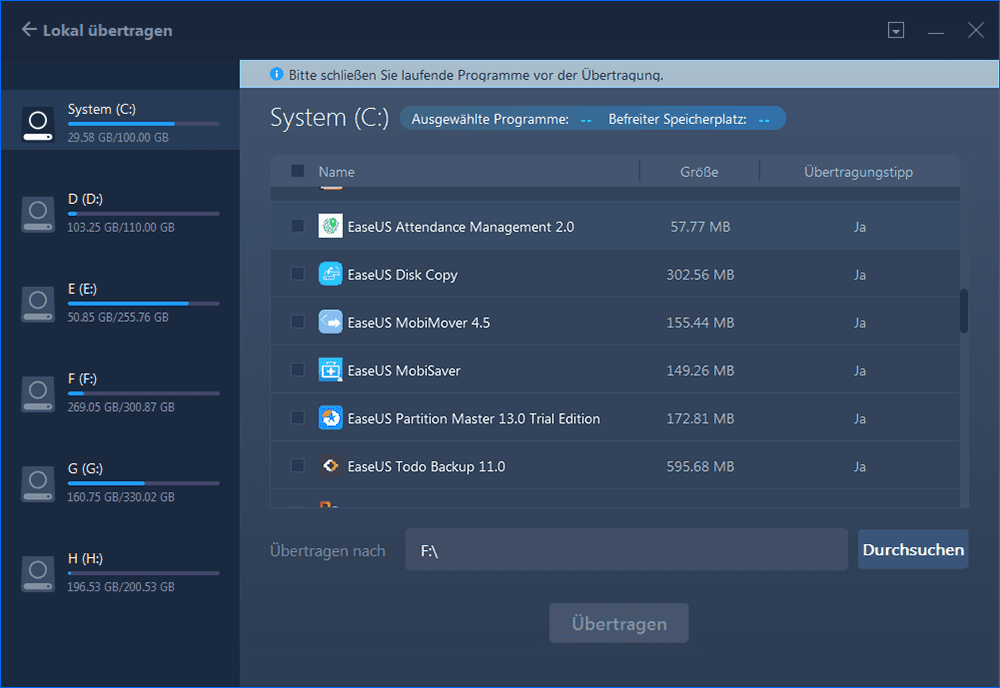Click E (E:) usage progress bar
This screenshot has height=688, width=1000.
pyautogui.click(x=143, y=304)
